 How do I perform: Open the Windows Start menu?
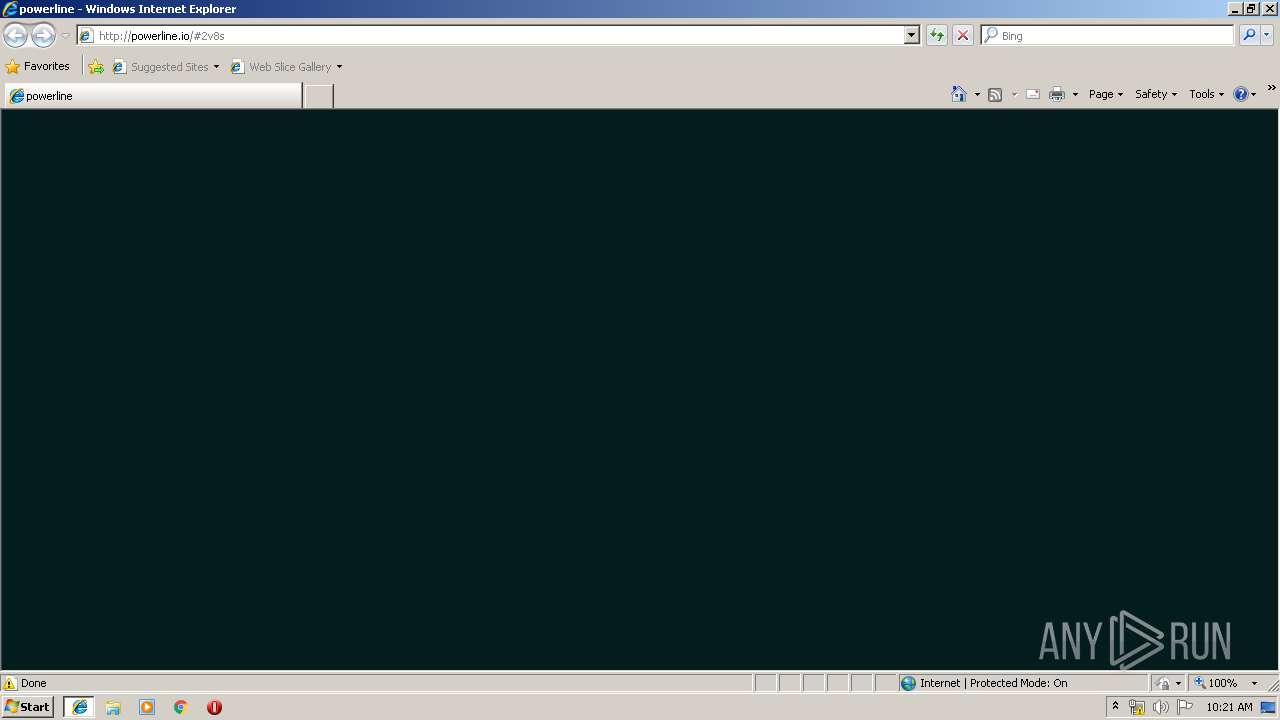point(28,707)
